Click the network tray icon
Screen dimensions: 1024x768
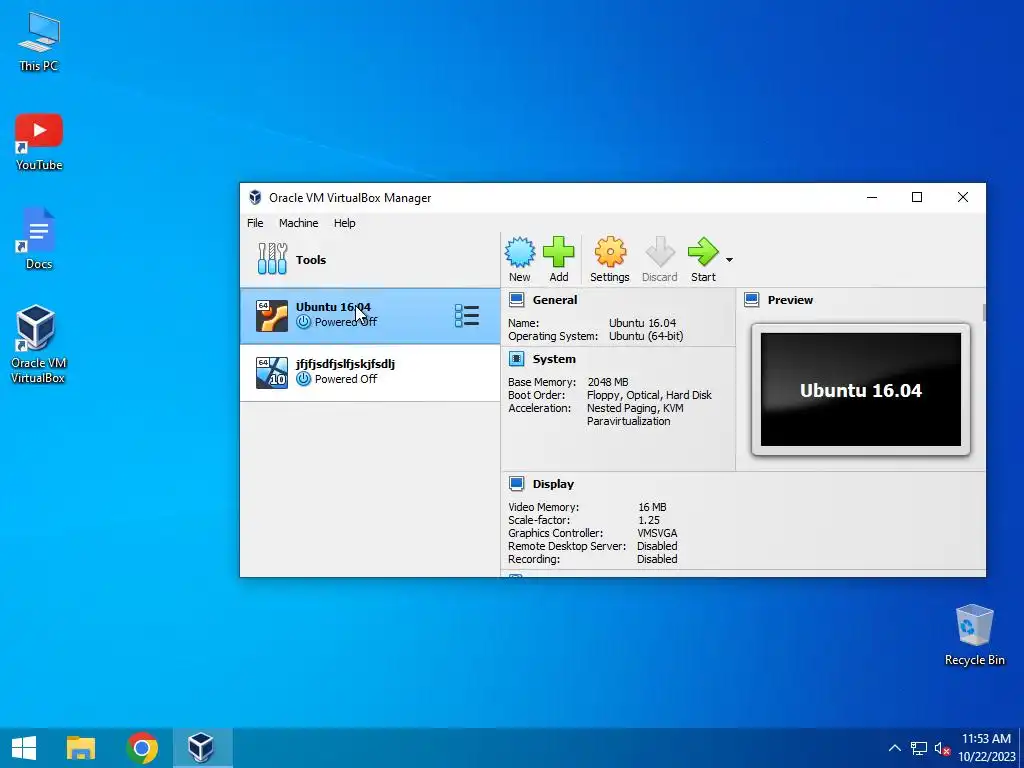919,748
